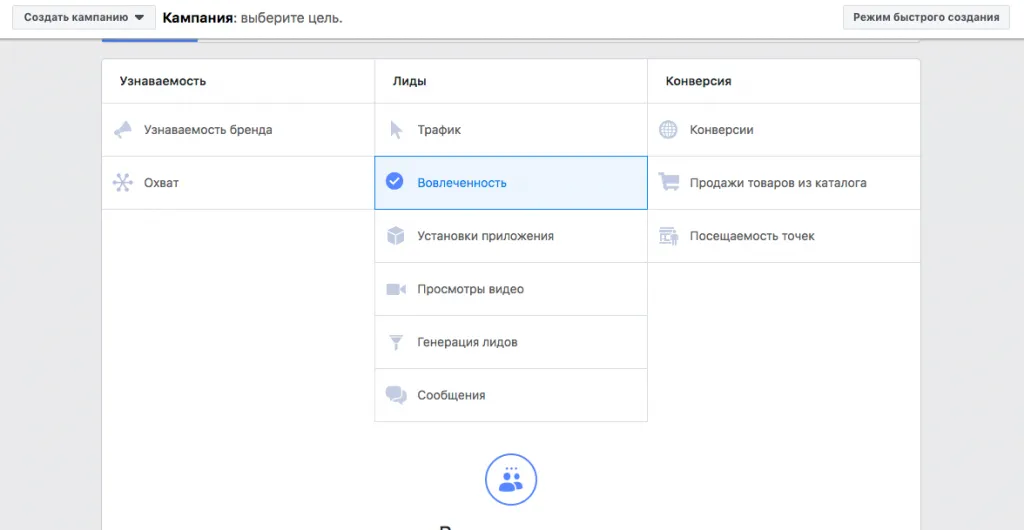This screenshot has width=1024, height=530.
Task: Click the box icon for Установки приложения
Action: [x=396, y=236]
